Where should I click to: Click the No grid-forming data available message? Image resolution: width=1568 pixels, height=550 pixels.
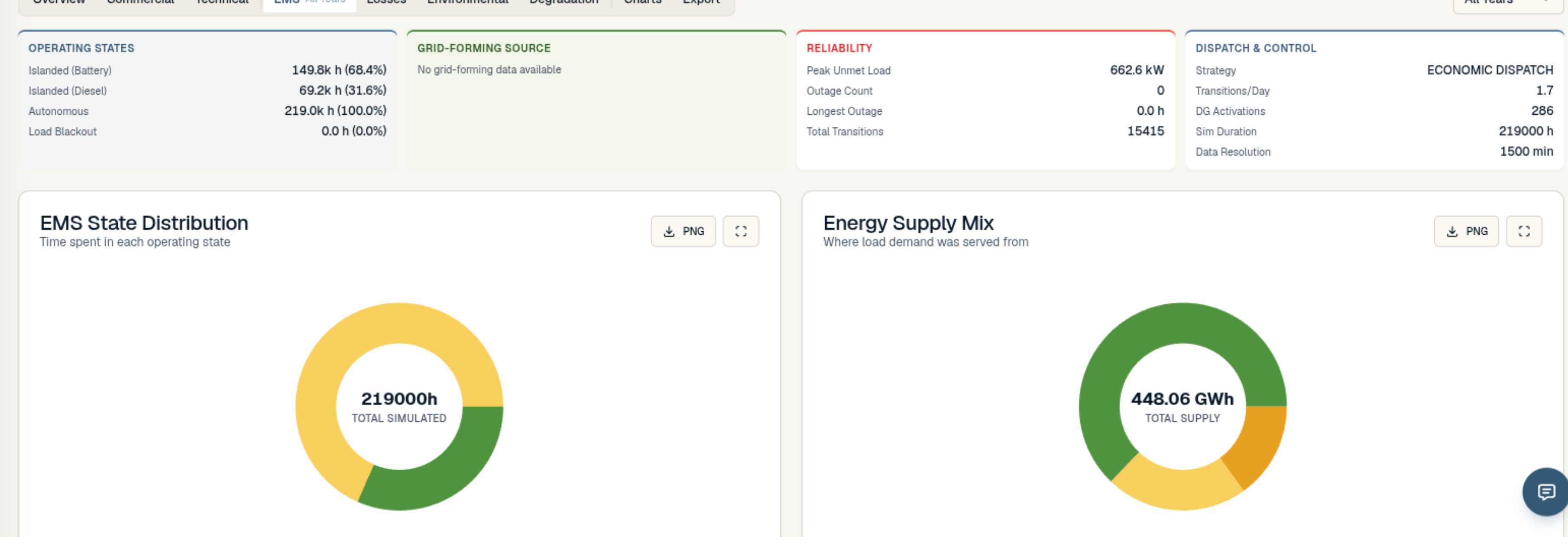(489, 70)
